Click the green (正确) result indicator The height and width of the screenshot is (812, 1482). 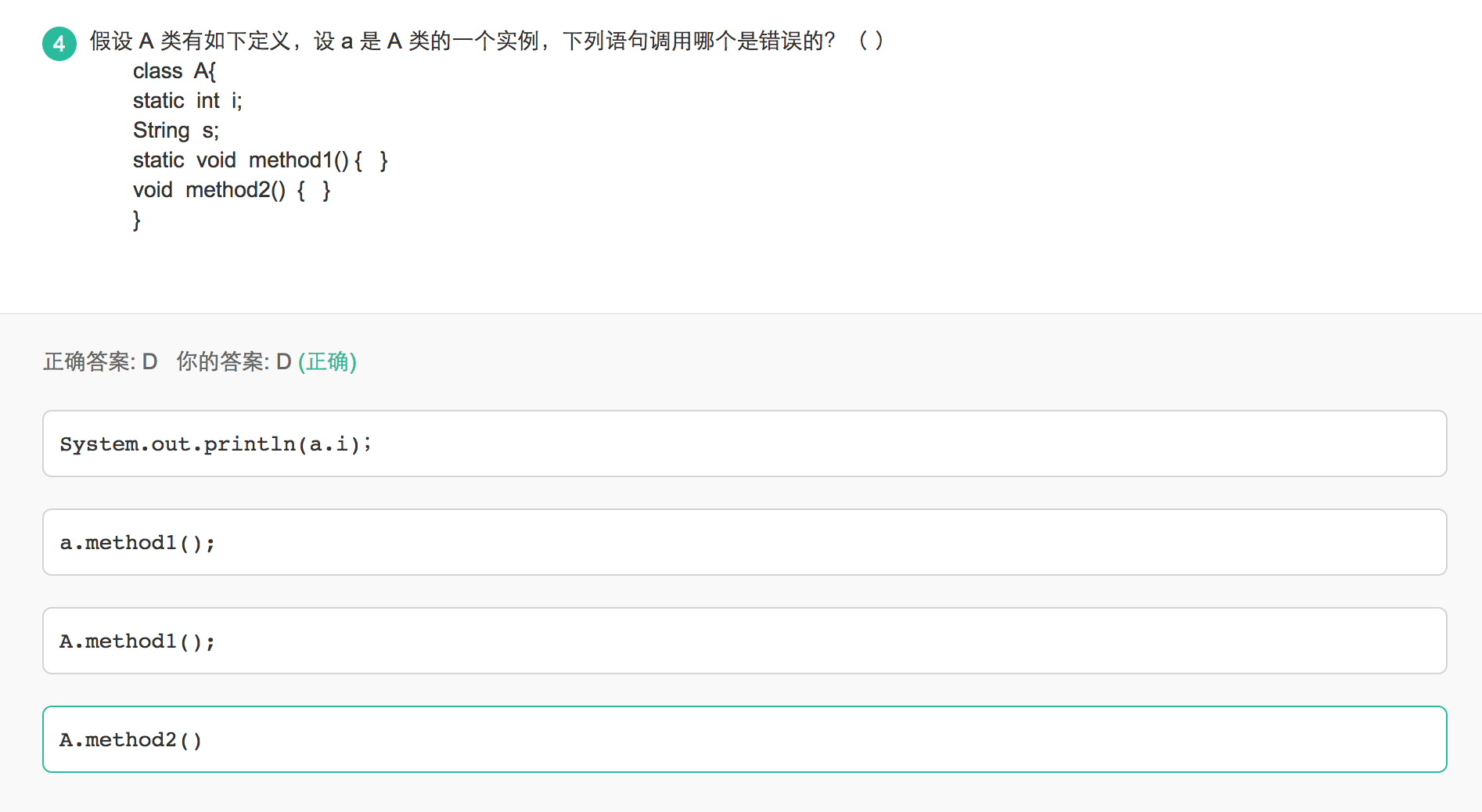click(327, 361)
